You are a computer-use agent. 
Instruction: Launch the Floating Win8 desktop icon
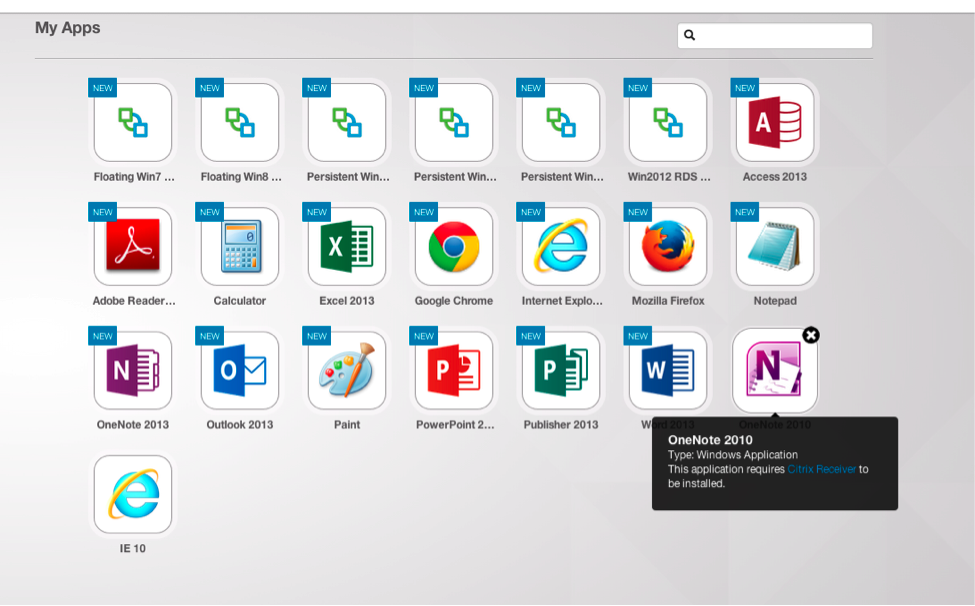pyautogui.click(x=240, y=122)
